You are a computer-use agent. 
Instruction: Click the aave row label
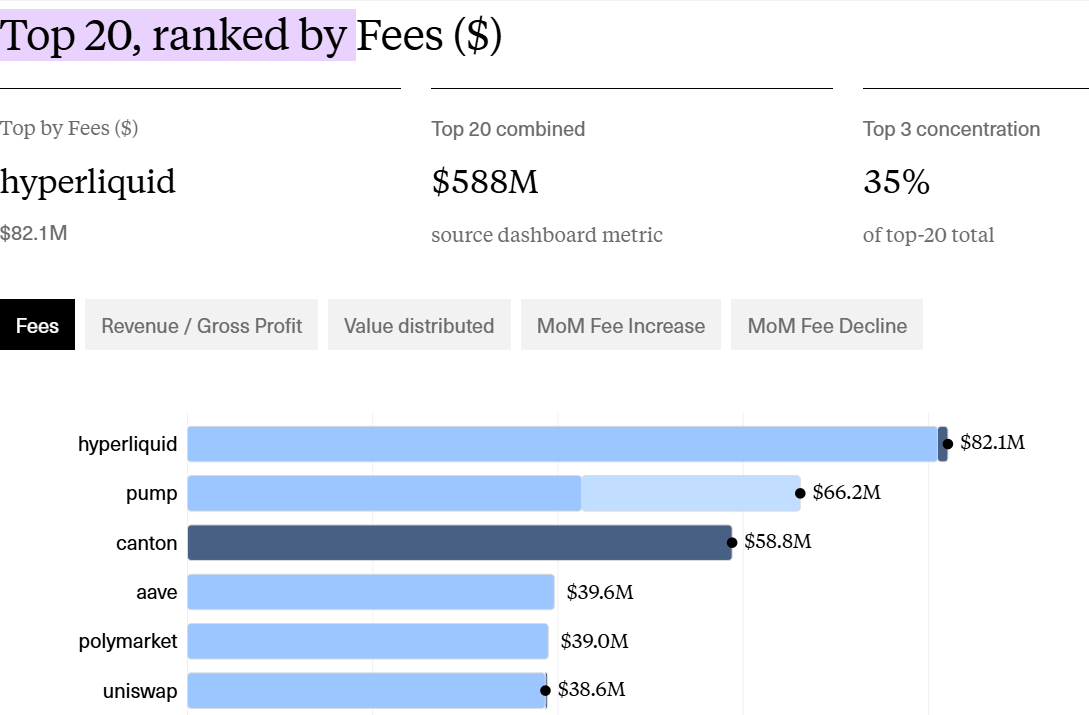click(157, 593)
